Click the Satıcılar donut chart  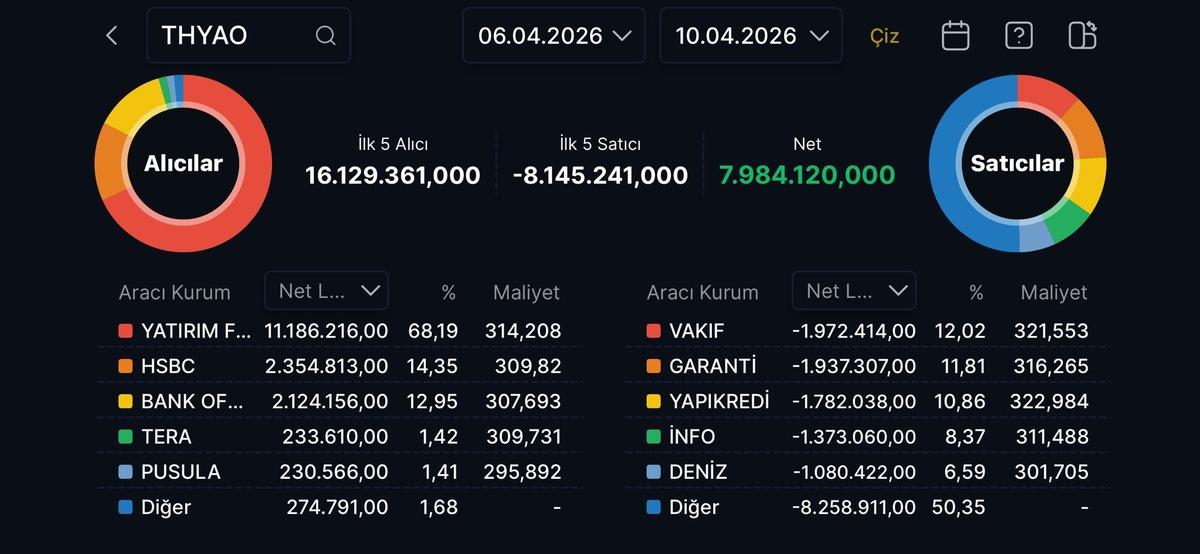pyautogui.click(x=1017, y=163)
